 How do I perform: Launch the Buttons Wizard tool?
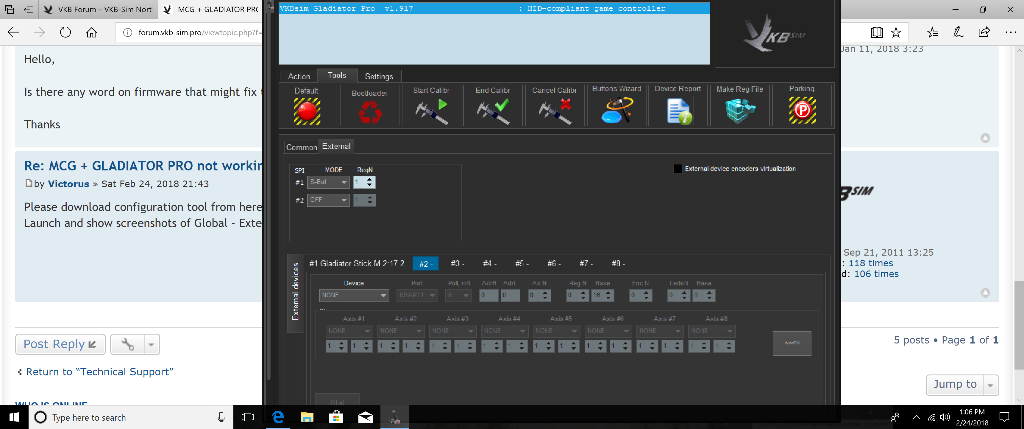pyautogui.click(x=616, y=112)
